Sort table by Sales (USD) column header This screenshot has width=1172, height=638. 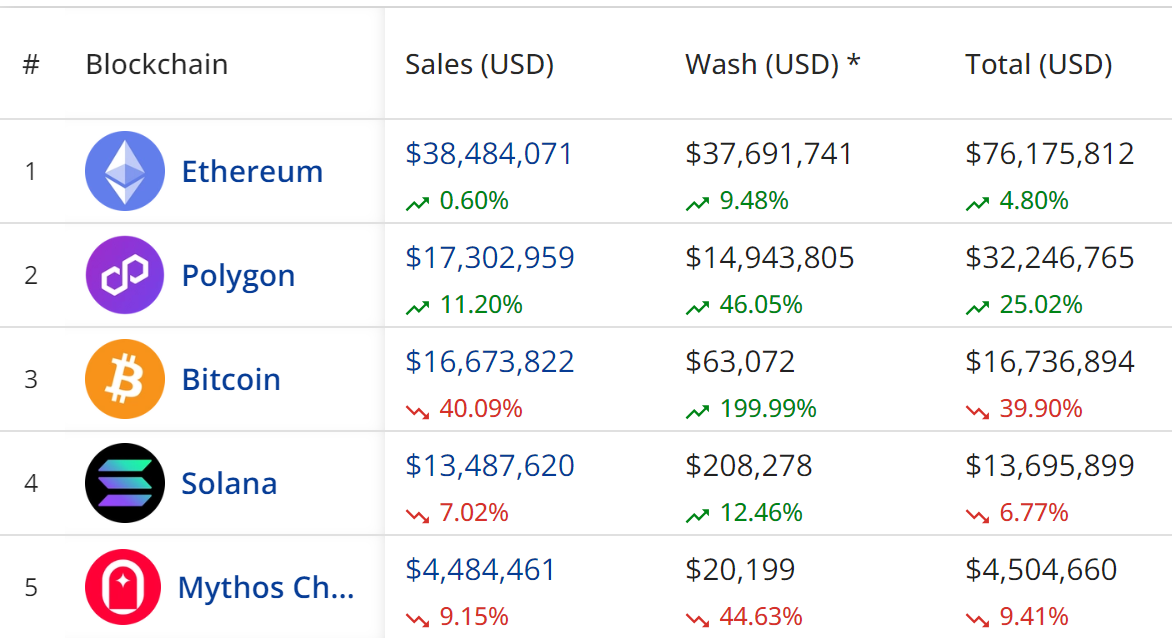coord(479,65)
